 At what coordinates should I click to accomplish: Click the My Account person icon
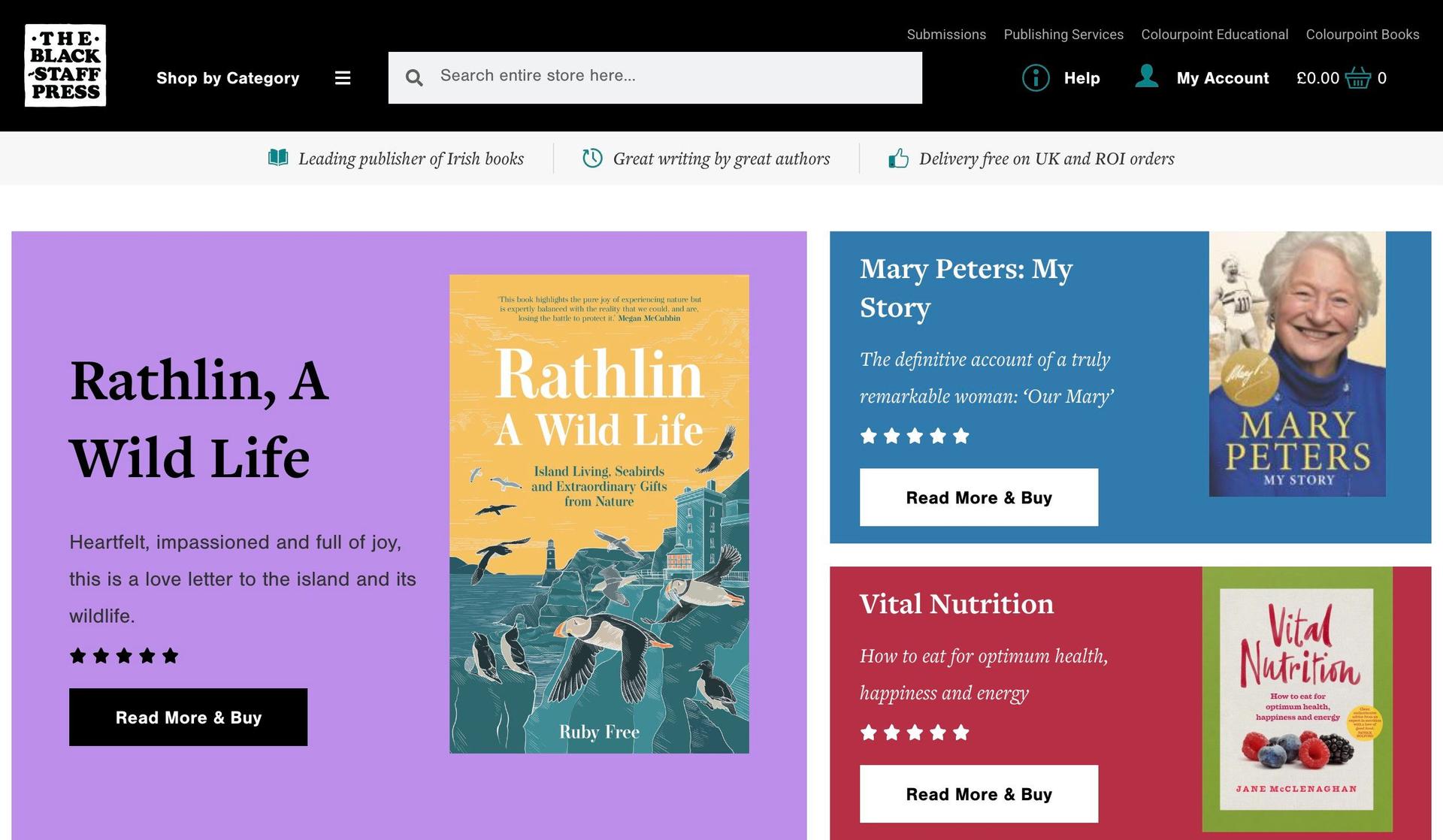[x=1146, y=76]
